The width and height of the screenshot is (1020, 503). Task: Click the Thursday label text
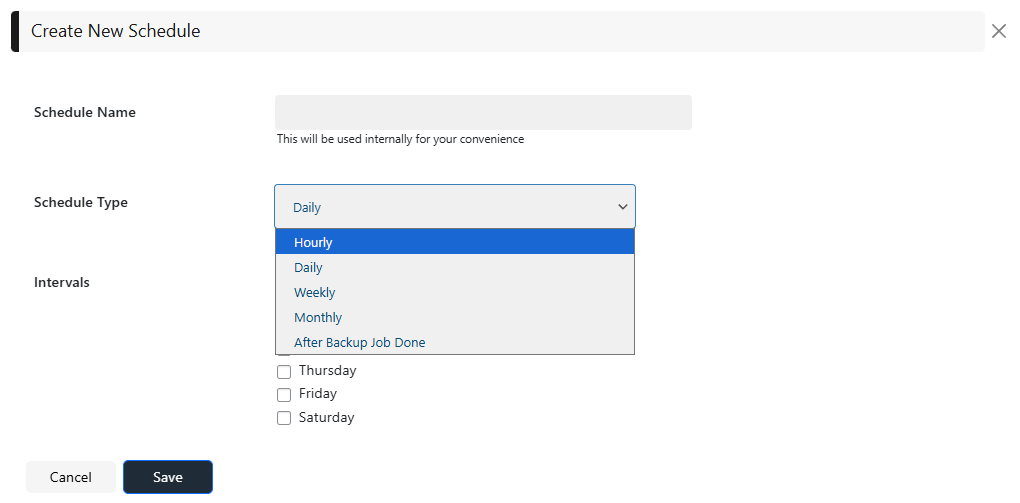(327, 370)
